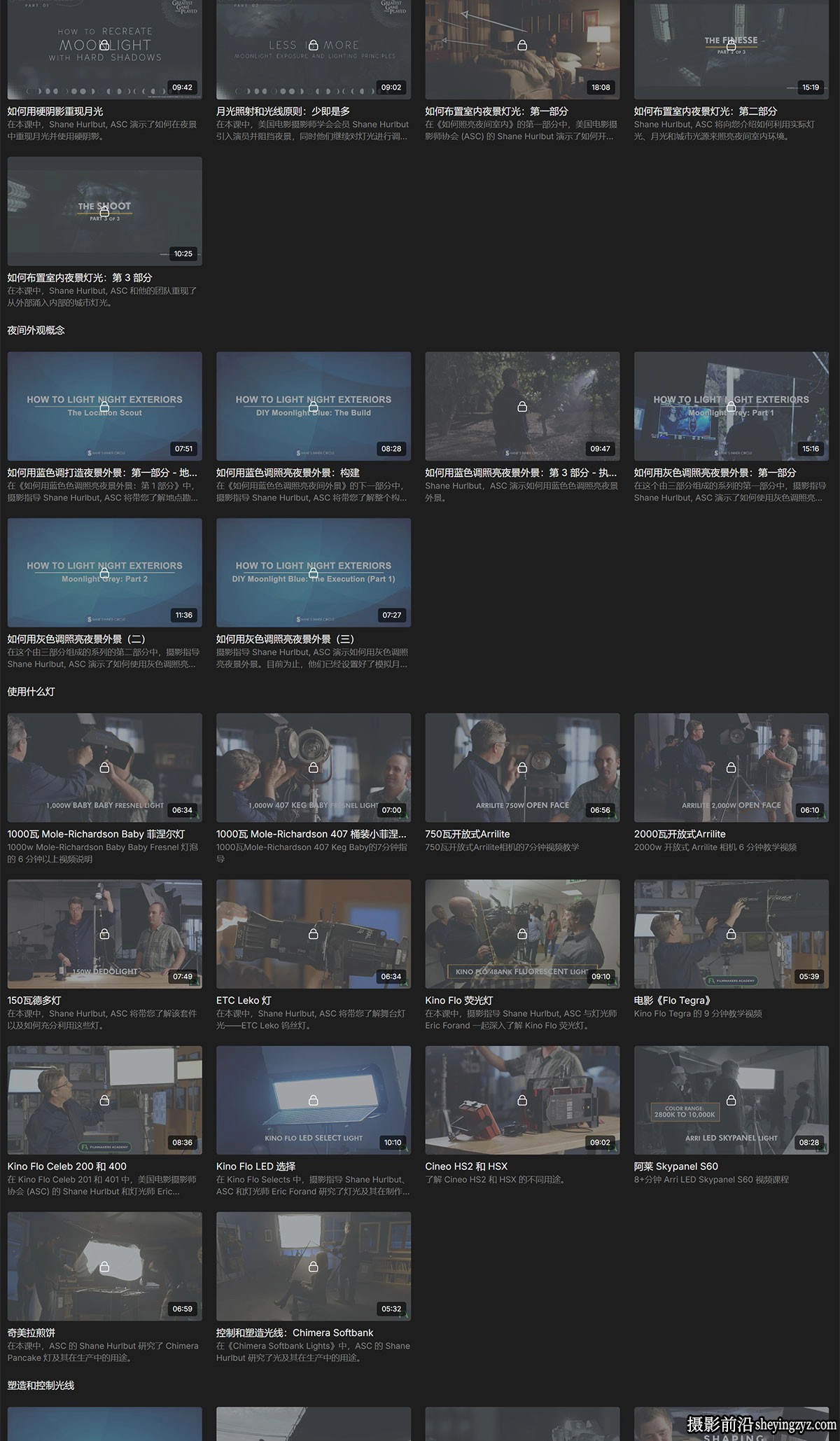Click lock icon on The Execution Part 1 thumbnail
The image size is (840, 1441).
[313, 573]
